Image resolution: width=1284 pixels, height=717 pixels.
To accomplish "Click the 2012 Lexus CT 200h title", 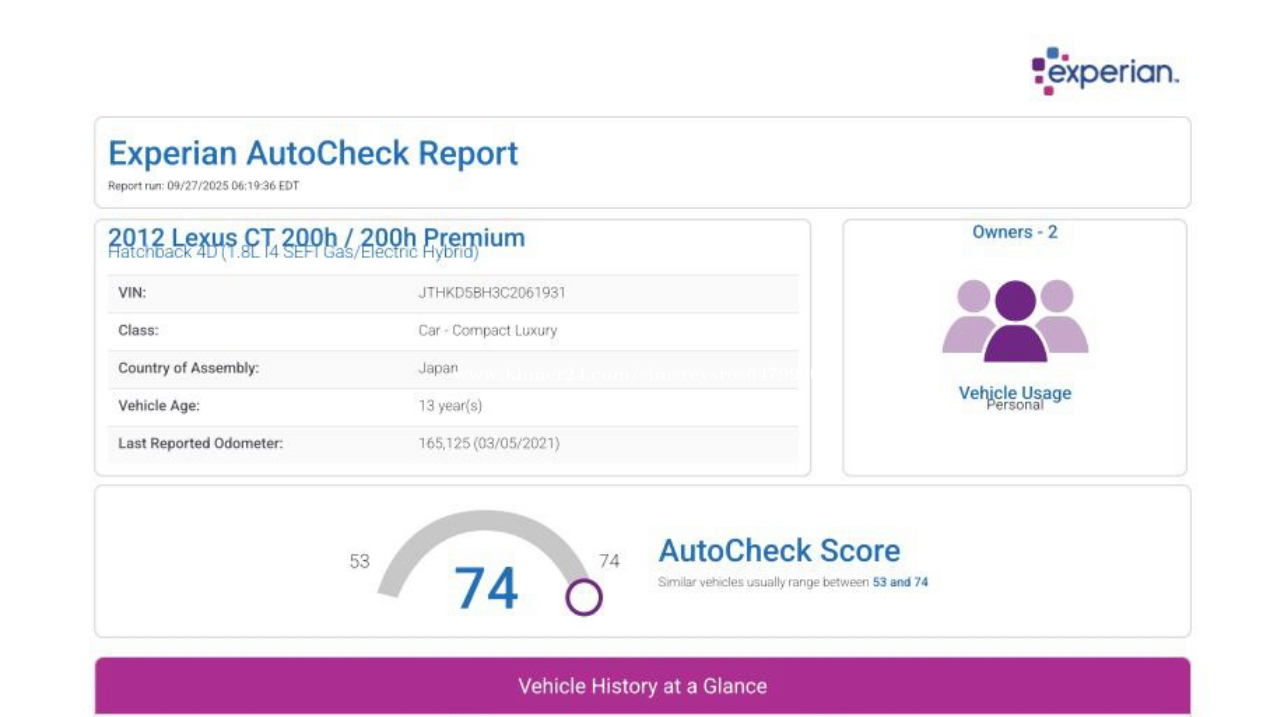I will (316, 237).
